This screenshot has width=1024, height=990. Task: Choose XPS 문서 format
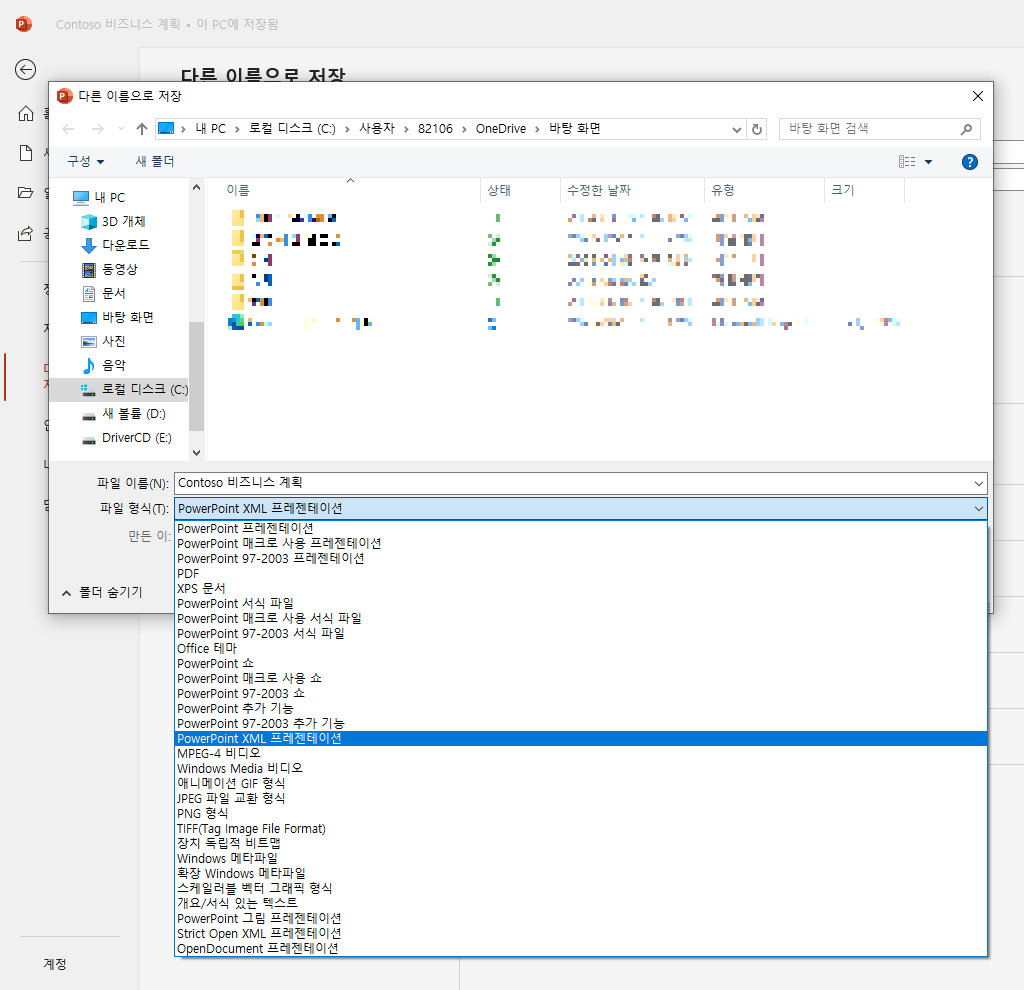point(581,588)
